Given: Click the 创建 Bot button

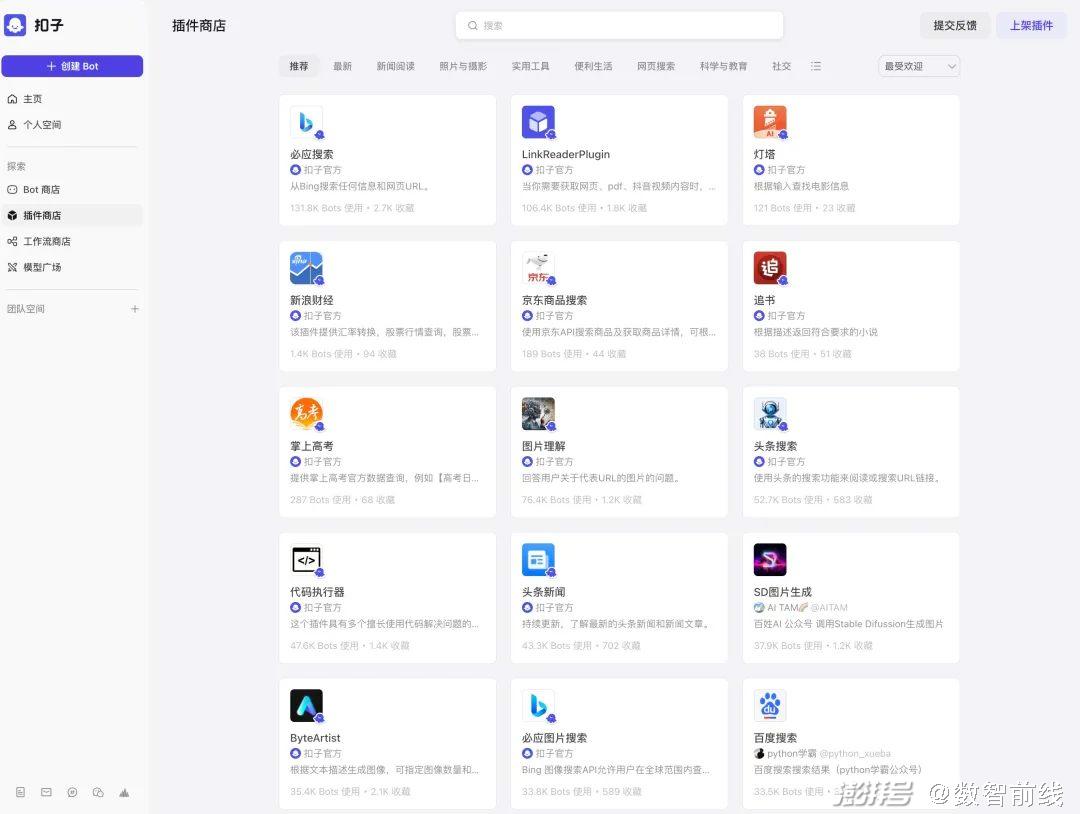Looking at the screenshot, I should pos(72,66).
